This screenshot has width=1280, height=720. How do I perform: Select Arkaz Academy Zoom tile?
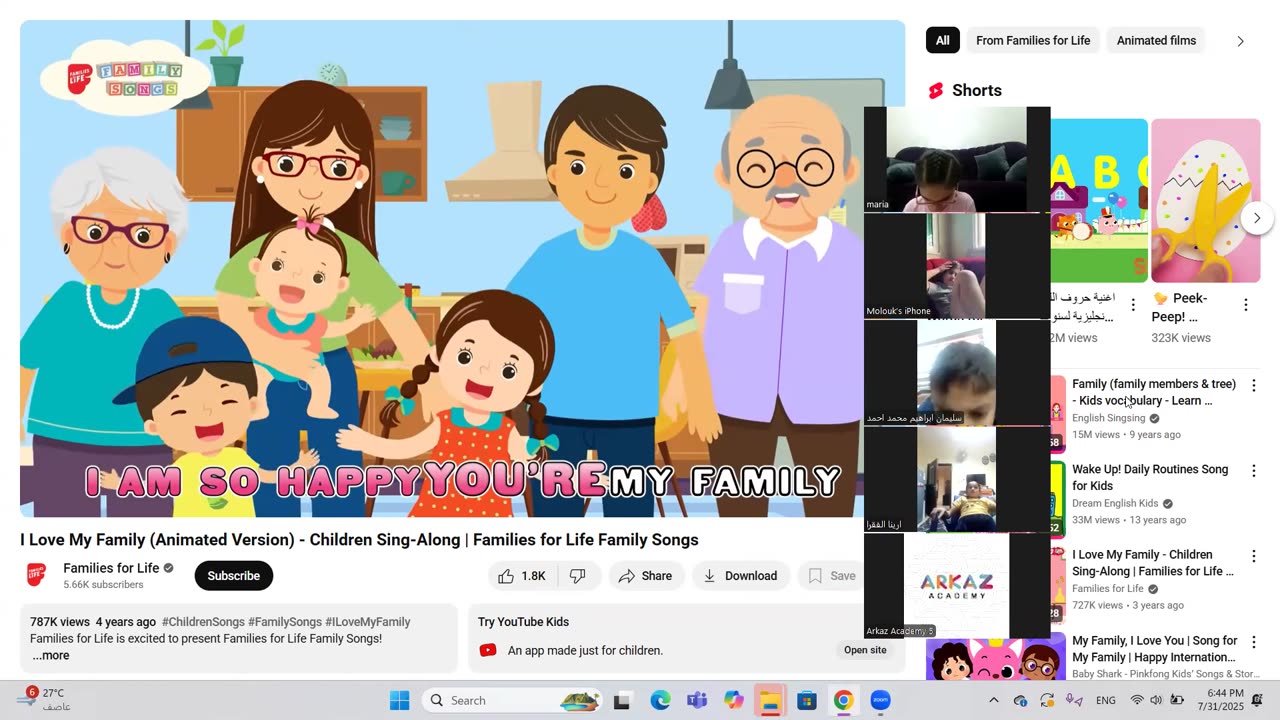coord(957,585)
